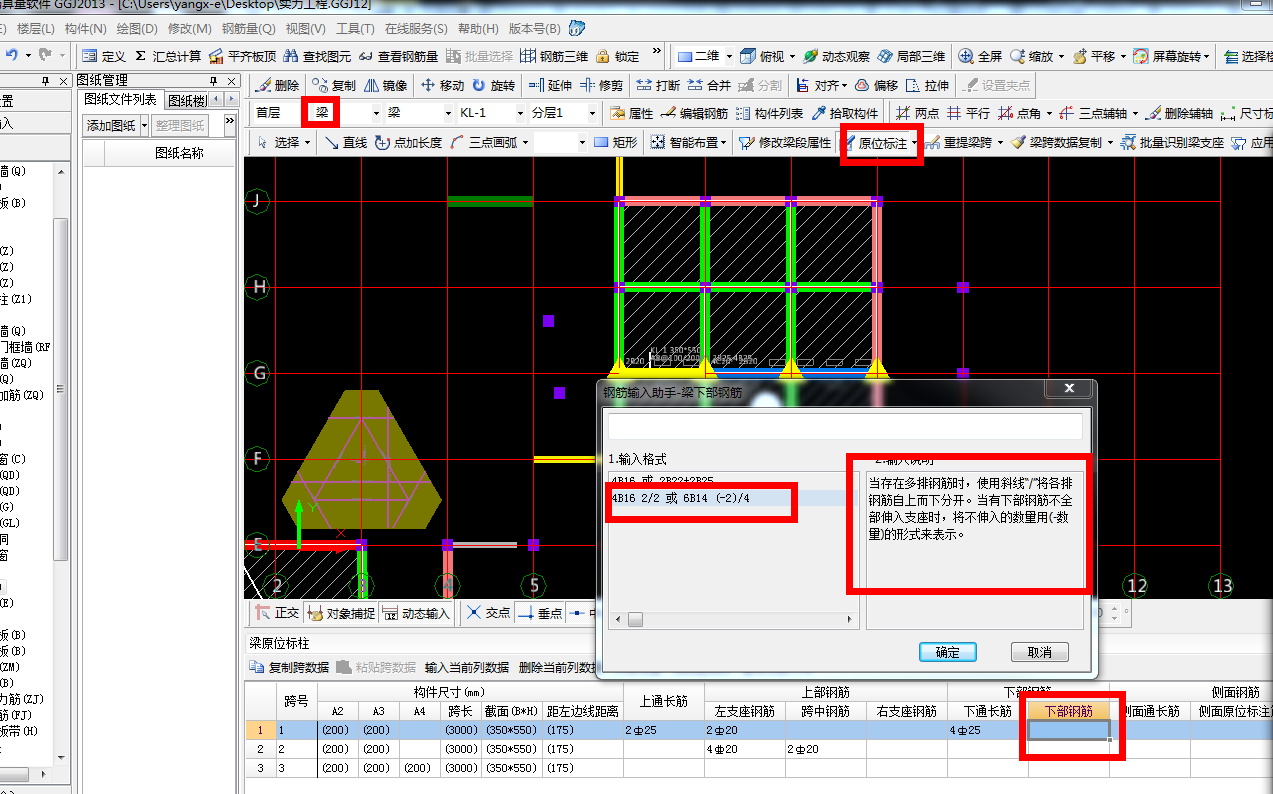Click 全屏 full screen view

981,56
